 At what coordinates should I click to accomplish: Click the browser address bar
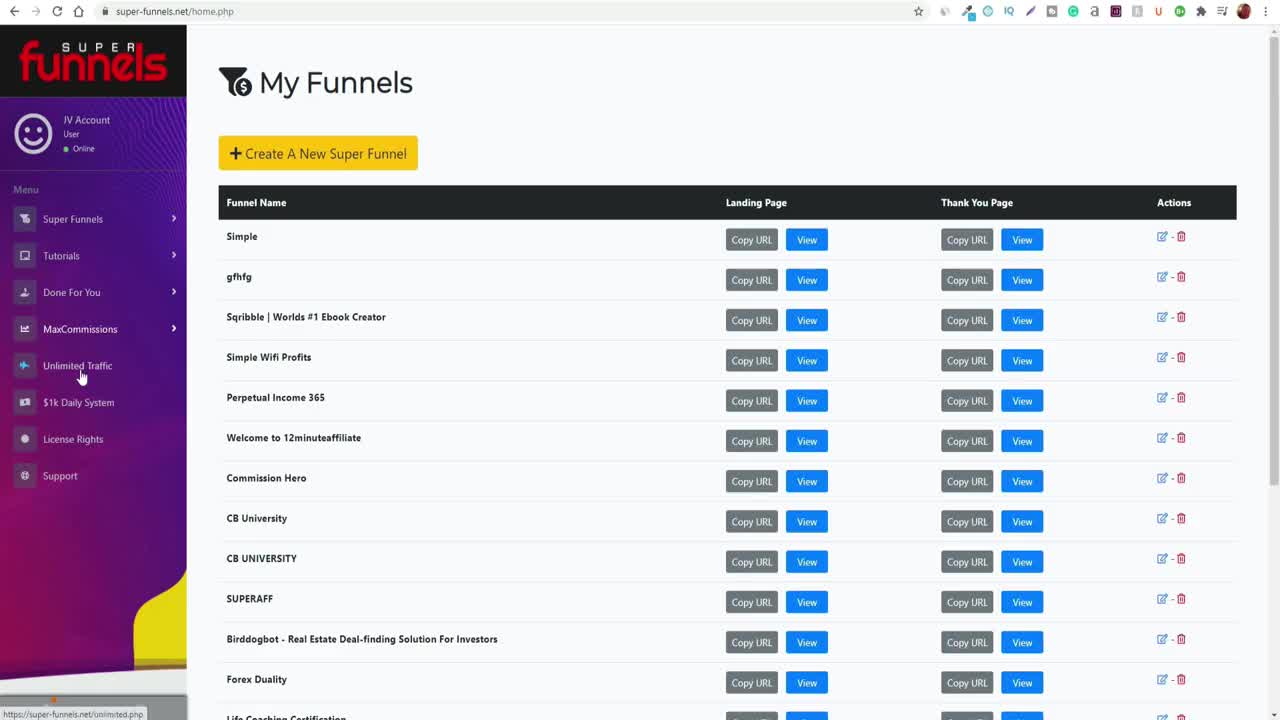[x=500, y=12]
